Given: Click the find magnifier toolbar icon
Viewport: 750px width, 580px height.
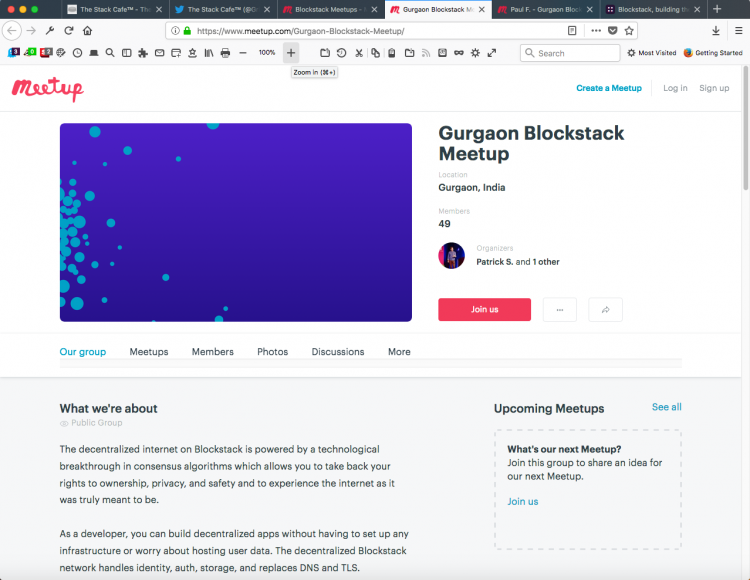Looking at the screenshot, I should [110, 53].
